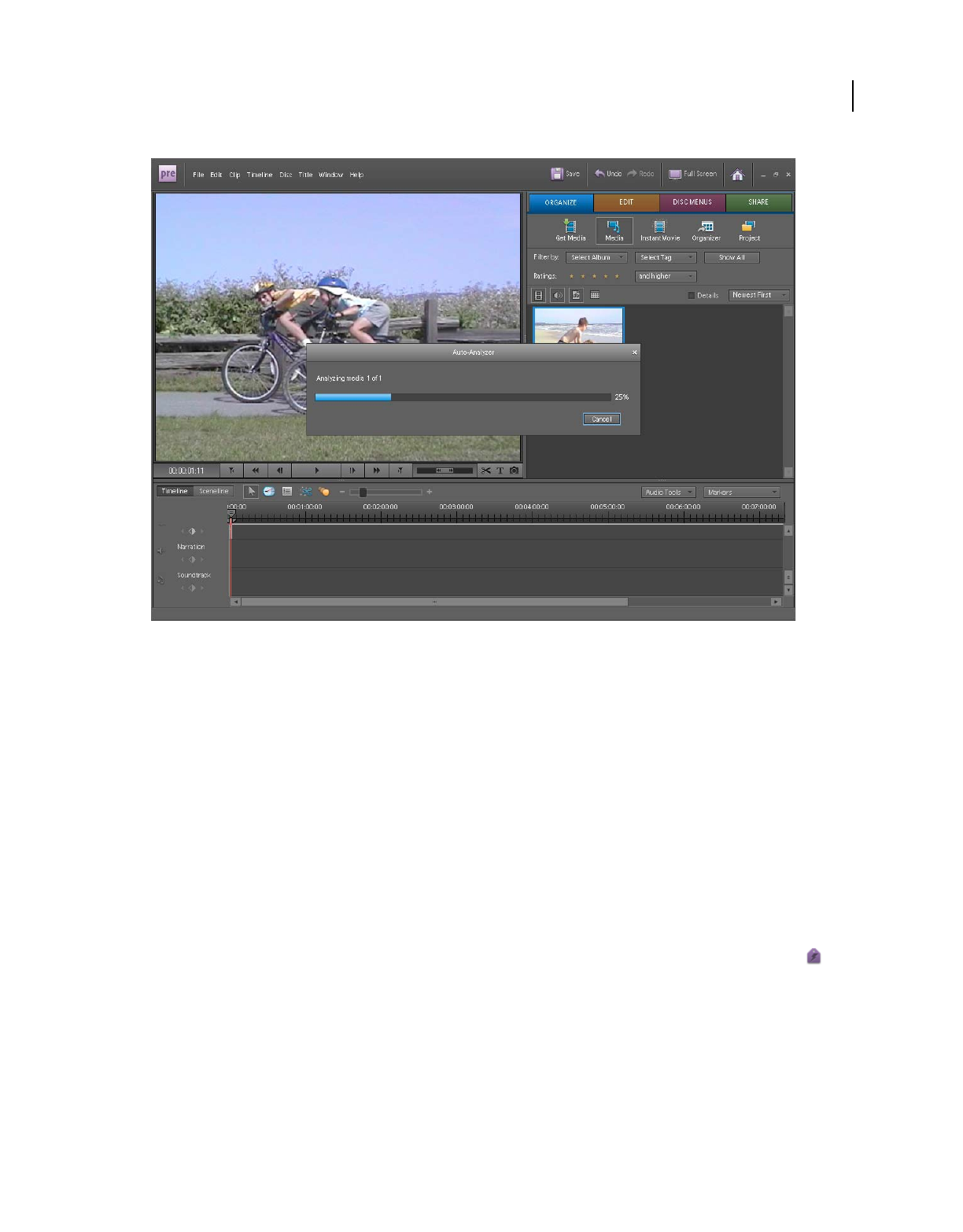Screen dimensions: 963x1232
Task: Toggle the video media filter
Action: point(539,295)
